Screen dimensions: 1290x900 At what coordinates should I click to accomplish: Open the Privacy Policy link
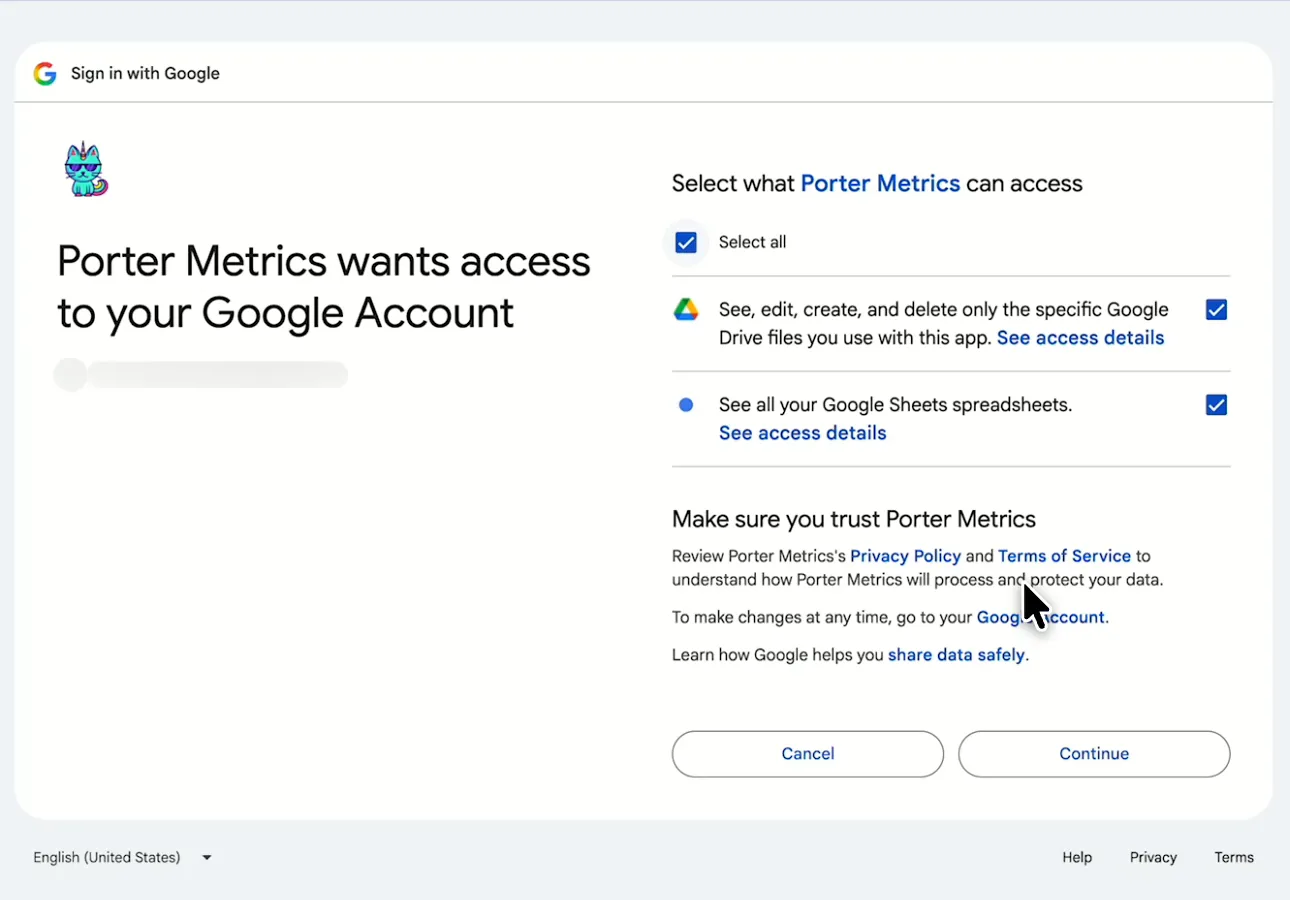point(906,556)
